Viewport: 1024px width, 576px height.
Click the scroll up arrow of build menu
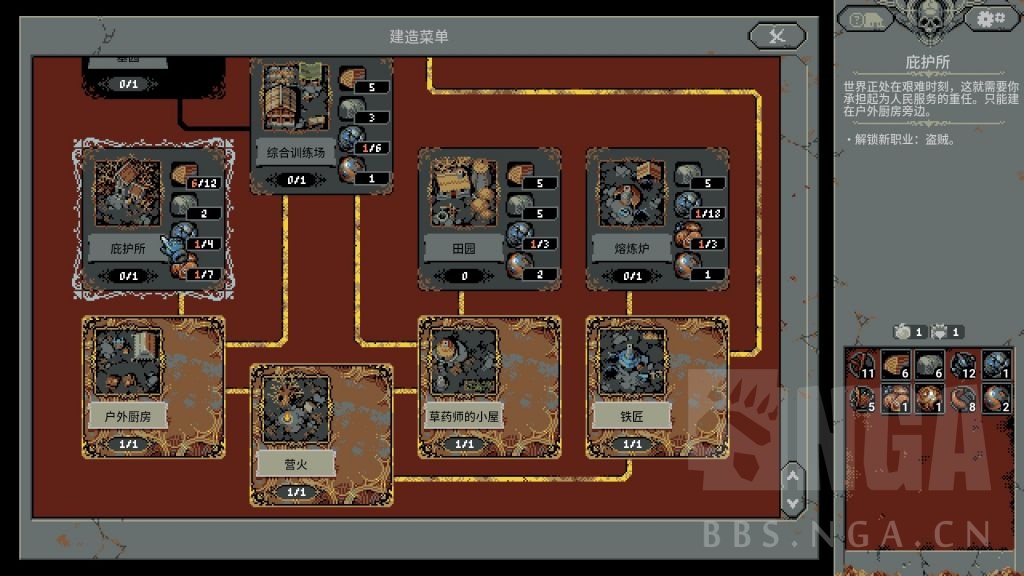click(x=793, y=476)
